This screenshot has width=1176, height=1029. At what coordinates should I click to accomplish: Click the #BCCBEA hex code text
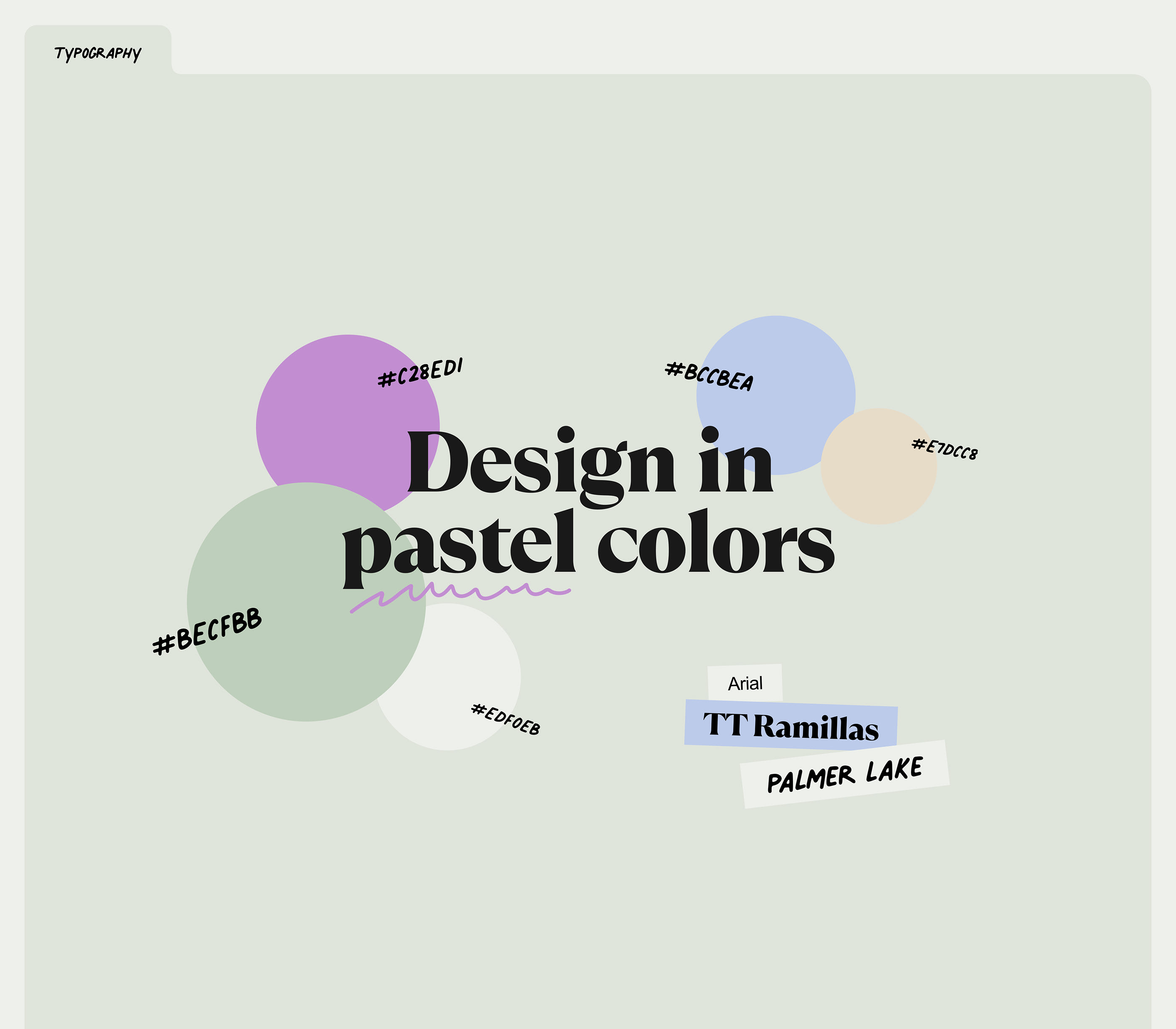click(709, 377)
